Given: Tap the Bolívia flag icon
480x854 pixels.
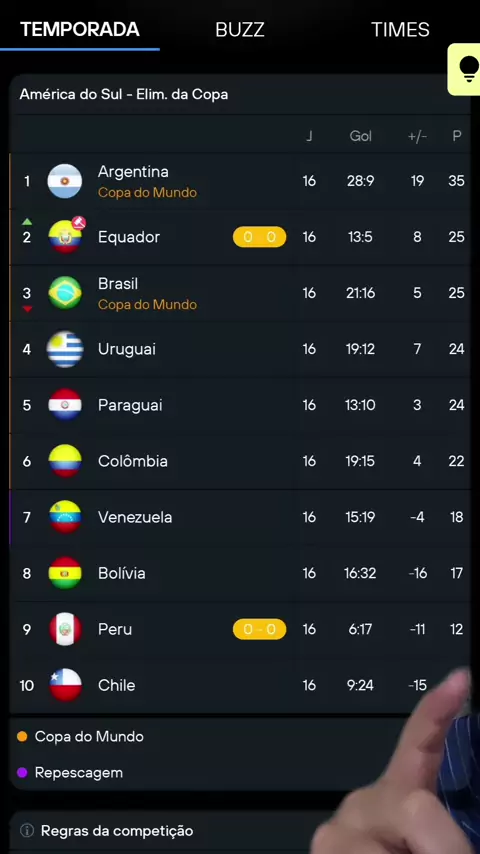Looking at the screenshot, I should click(65, 573).
